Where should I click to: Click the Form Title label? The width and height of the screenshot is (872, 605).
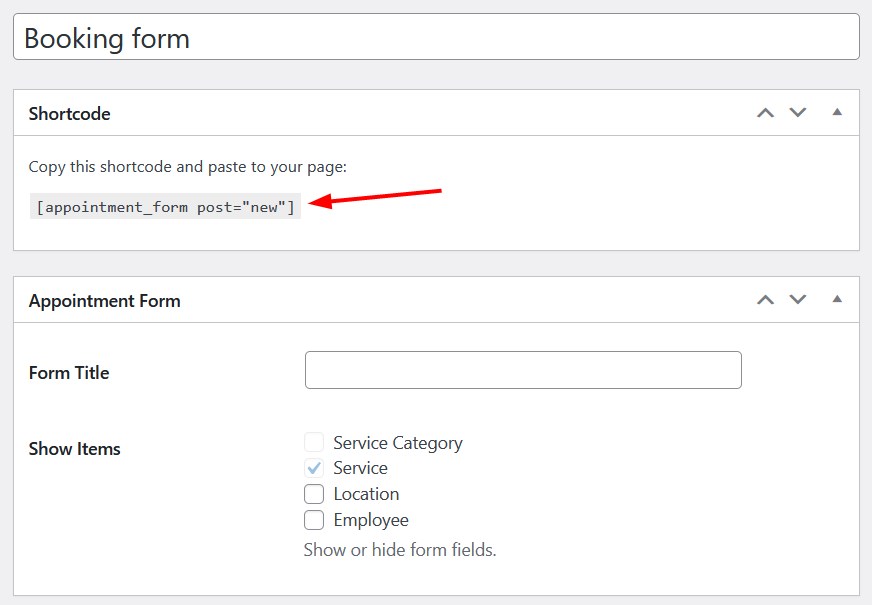[69, 373]
